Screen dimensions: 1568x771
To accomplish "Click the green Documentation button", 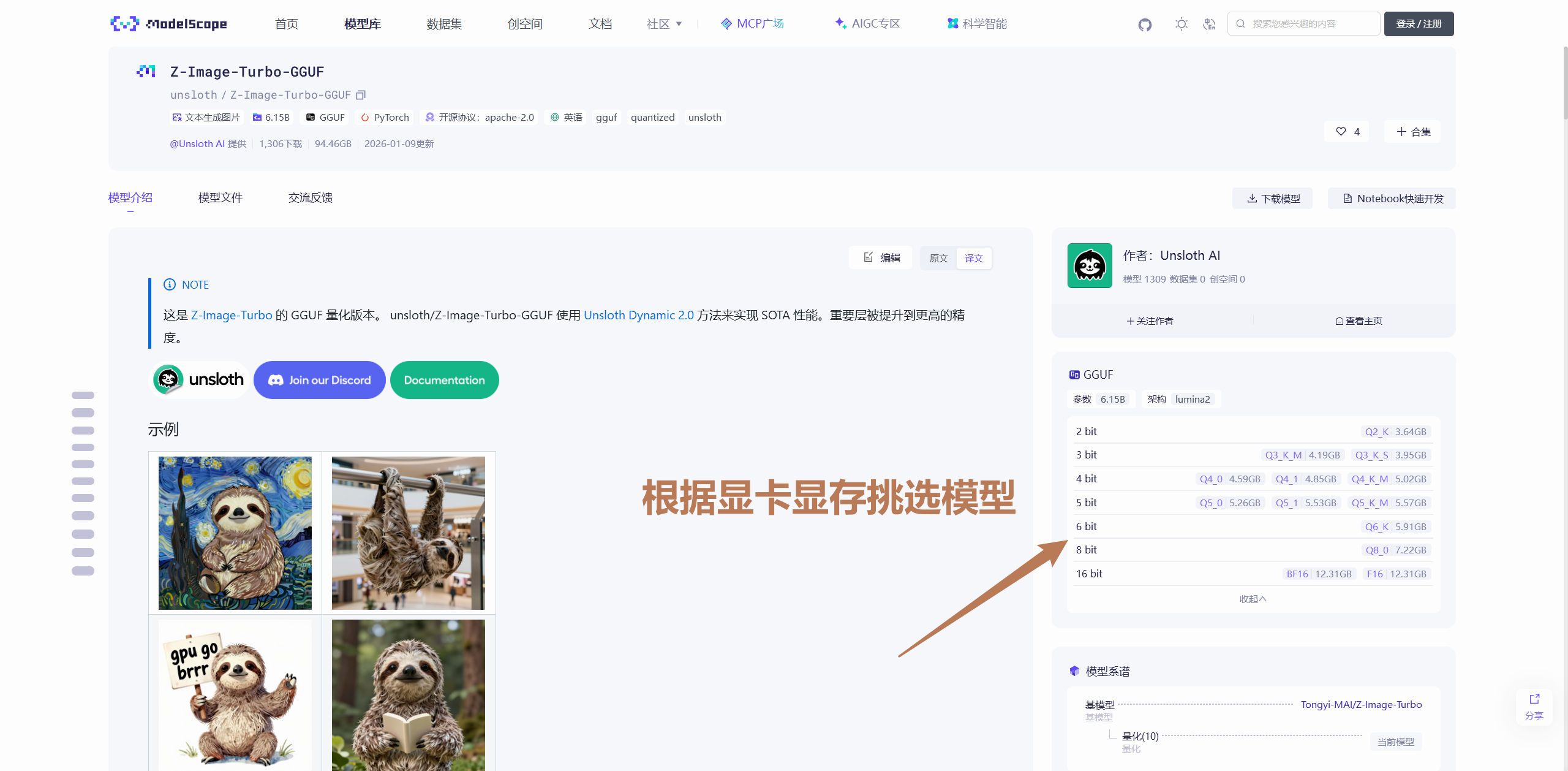I will pyautogui.click(x=445, y=380).
